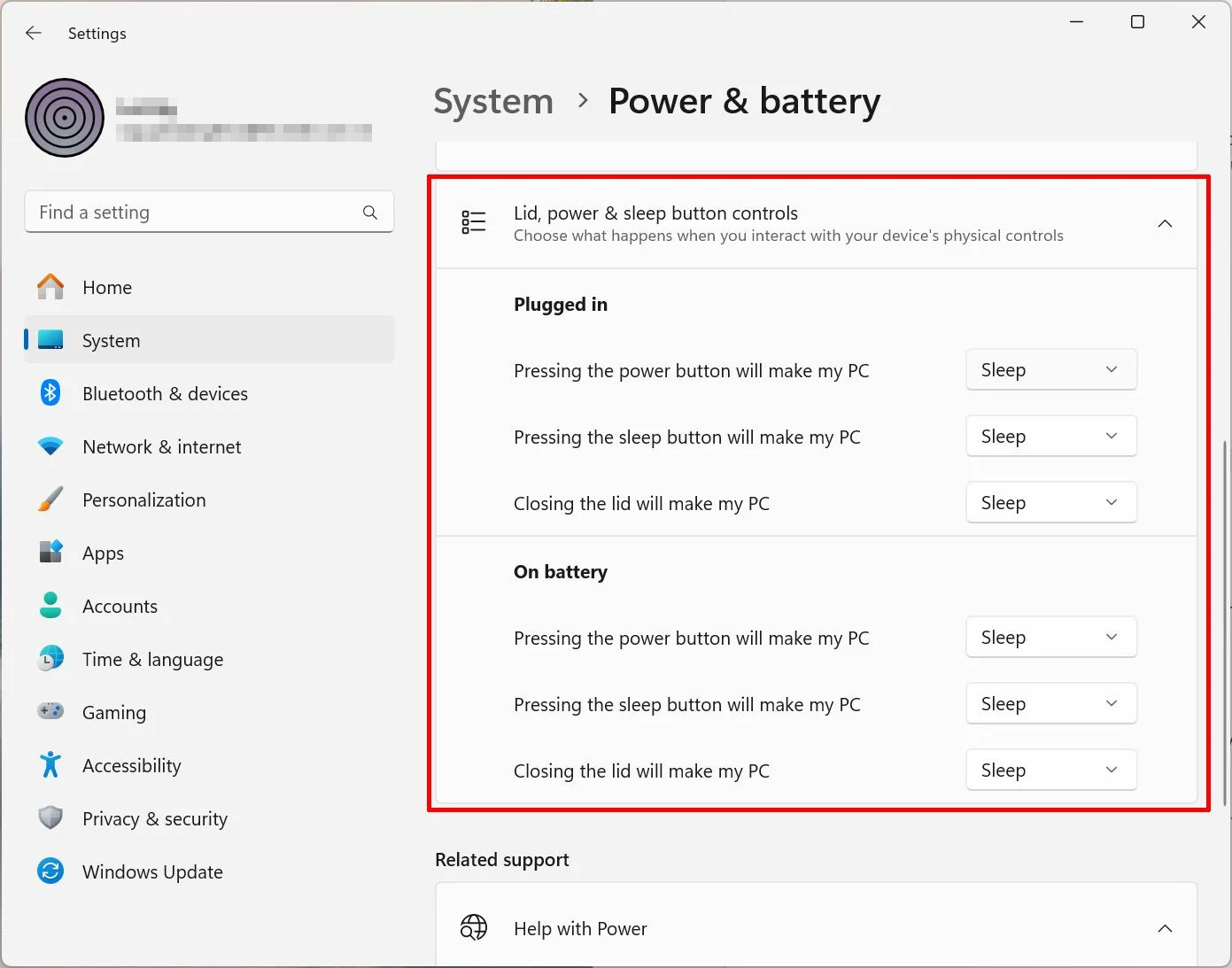1232x968 pixels.
Task: Open Gaming settings
Action: pos(114,712)
